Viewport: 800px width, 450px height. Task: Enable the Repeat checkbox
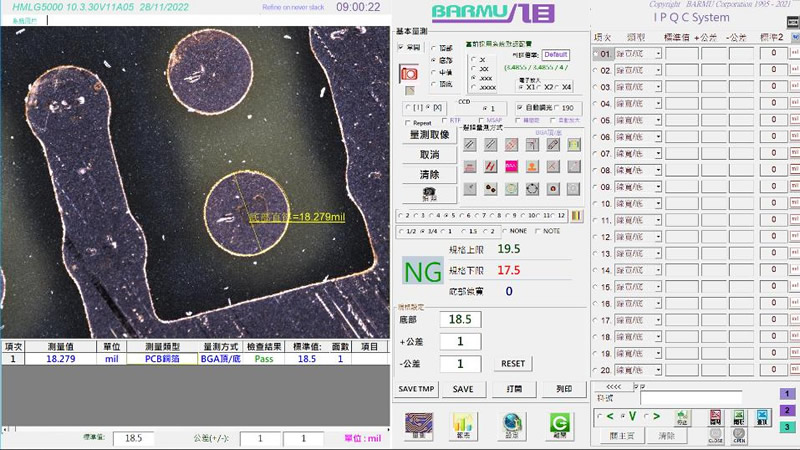(404, 122)
